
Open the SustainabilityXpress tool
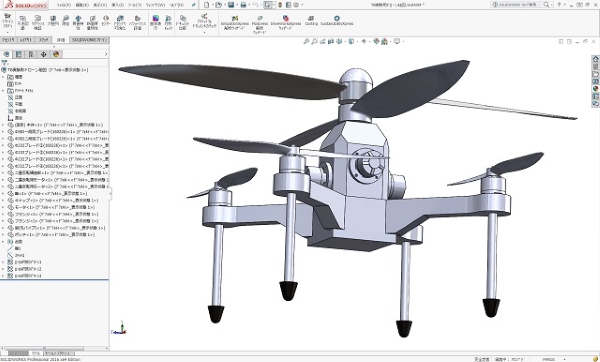[337, 21]
